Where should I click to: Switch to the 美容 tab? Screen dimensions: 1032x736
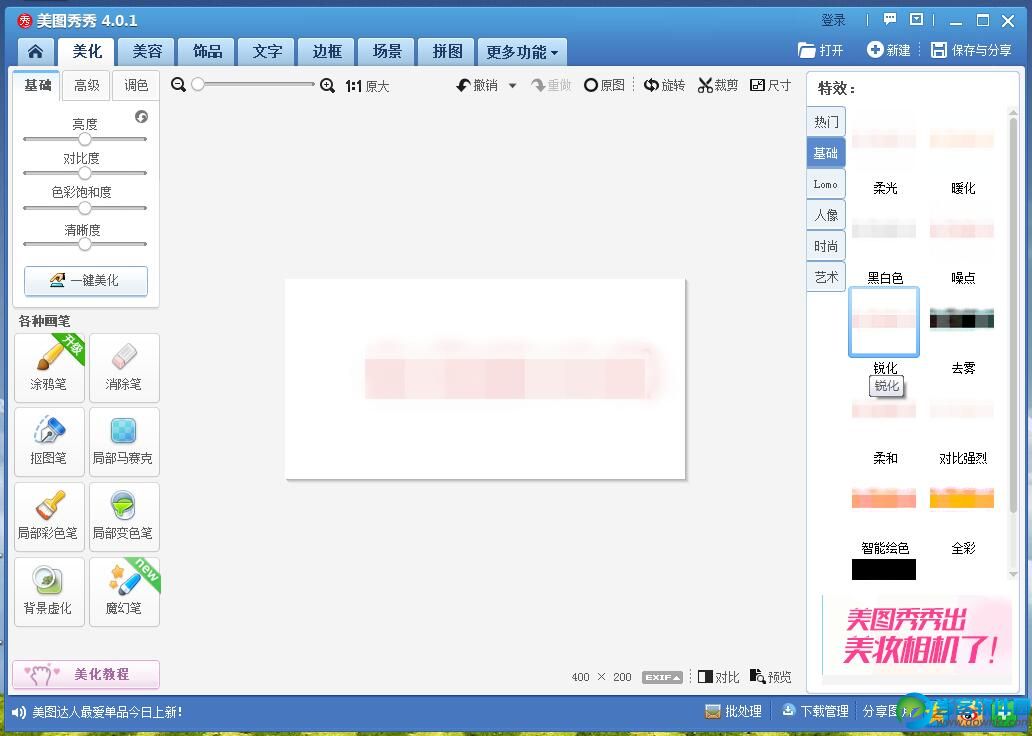[x=147, y=51]
